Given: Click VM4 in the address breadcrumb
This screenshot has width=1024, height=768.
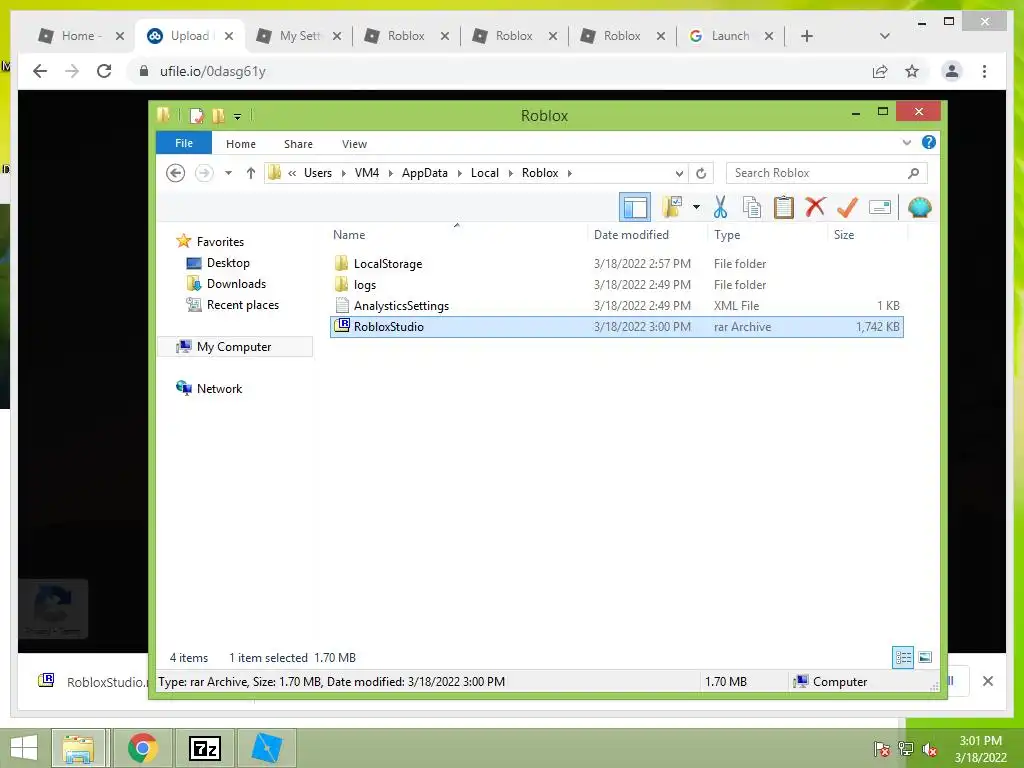Looking at the screenshot, I should pos(366,173).
